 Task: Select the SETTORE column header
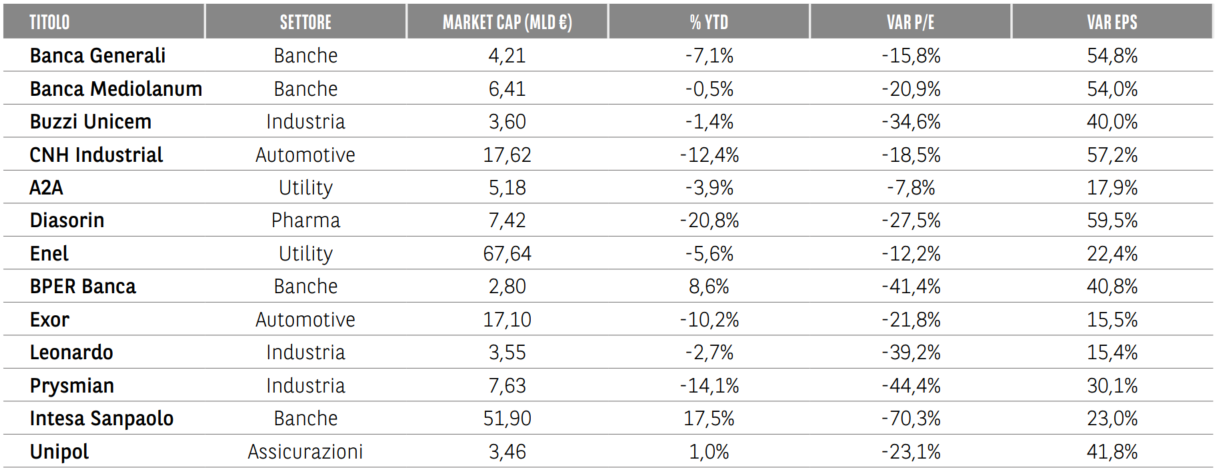point(305,22)
